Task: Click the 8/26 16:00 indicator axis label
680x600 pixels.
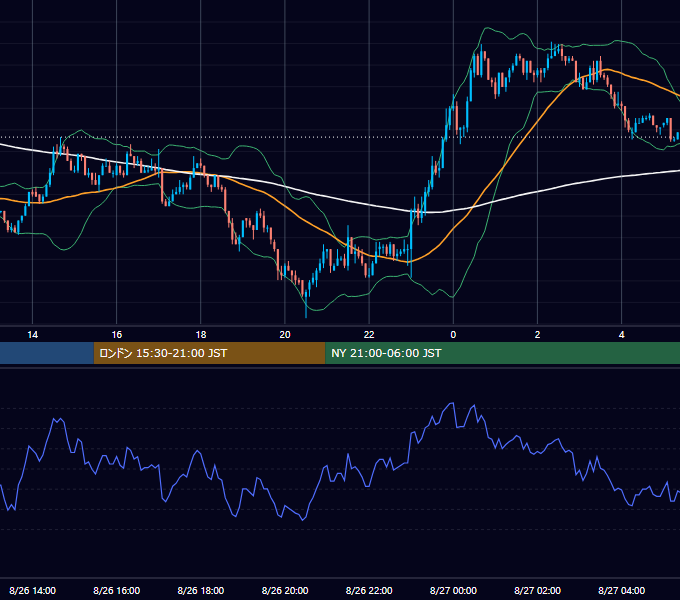Action: click(x=117, y=591)
